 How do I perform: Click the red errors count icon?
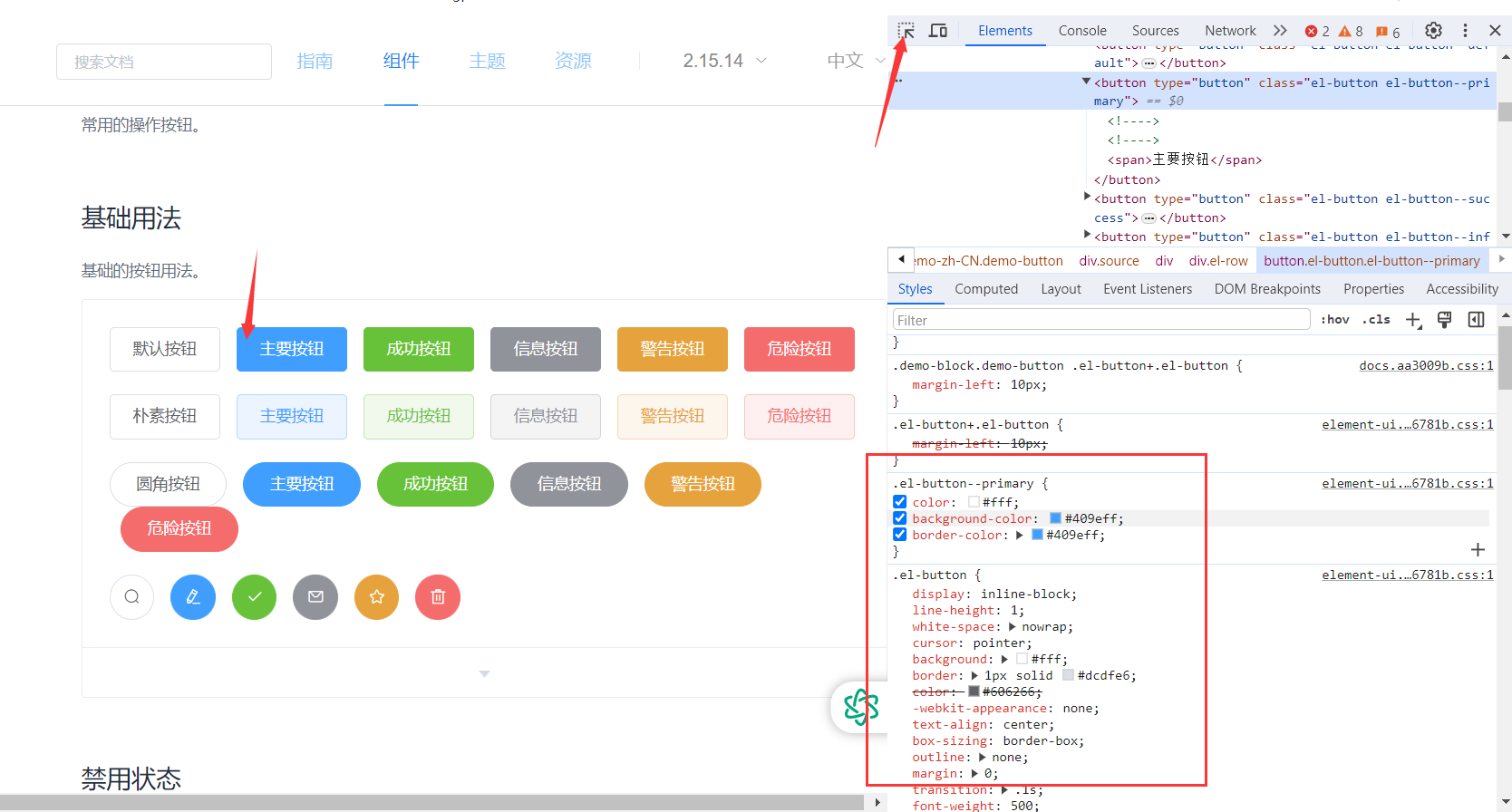click(x=1311, y=31)
